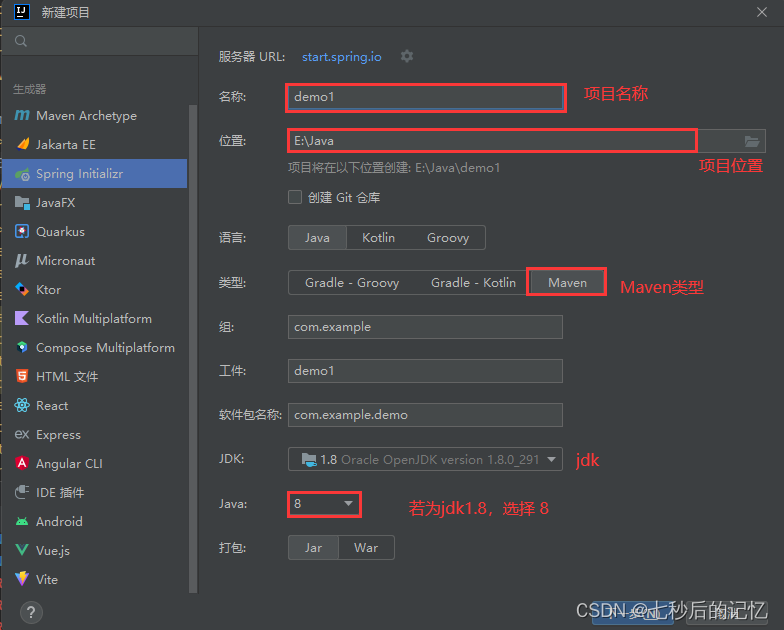Click the Micronaut mu icon
The image size is (784, 630).
[22, 260]
